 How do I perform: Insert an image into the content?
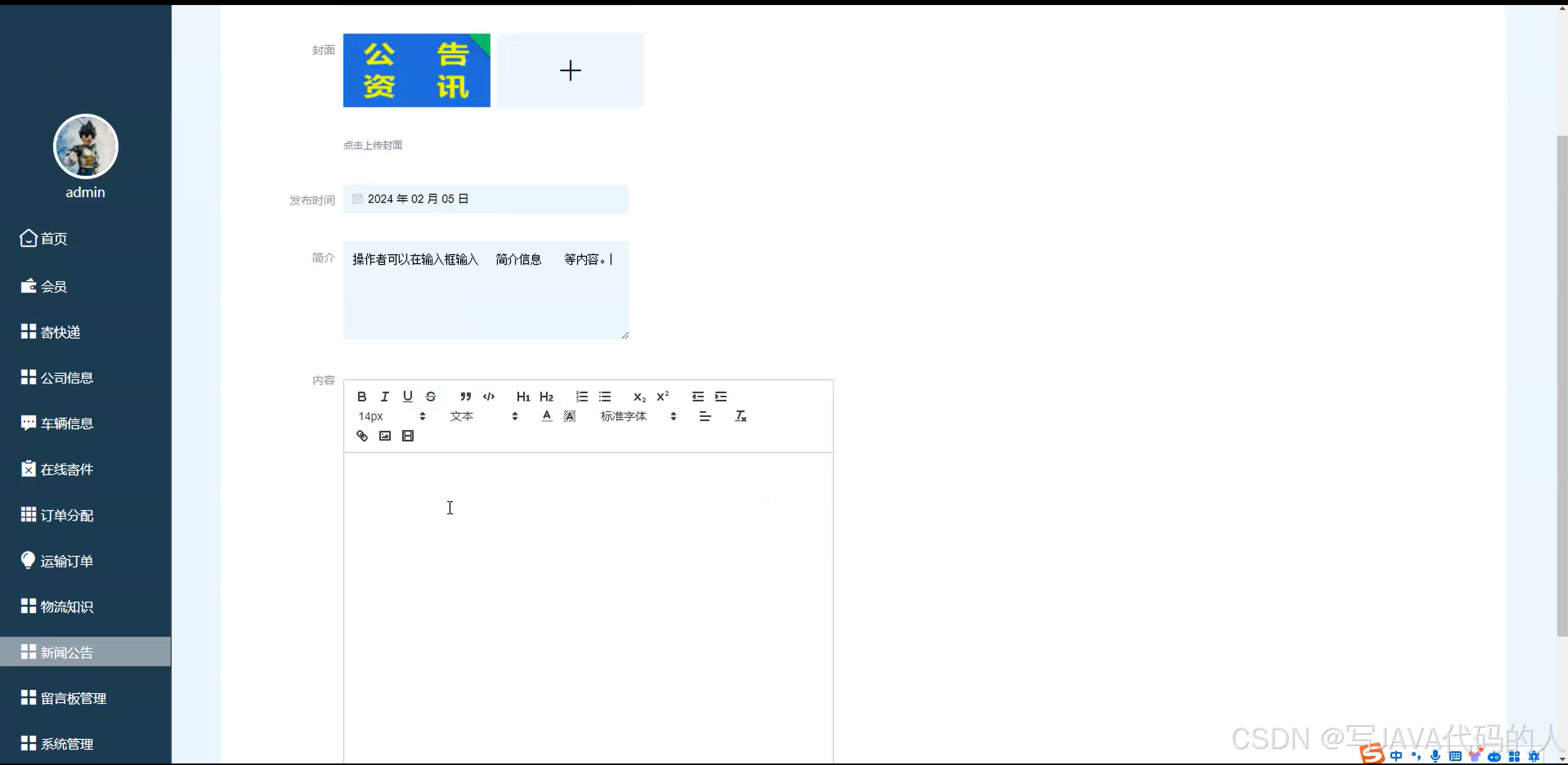point(384,436)
